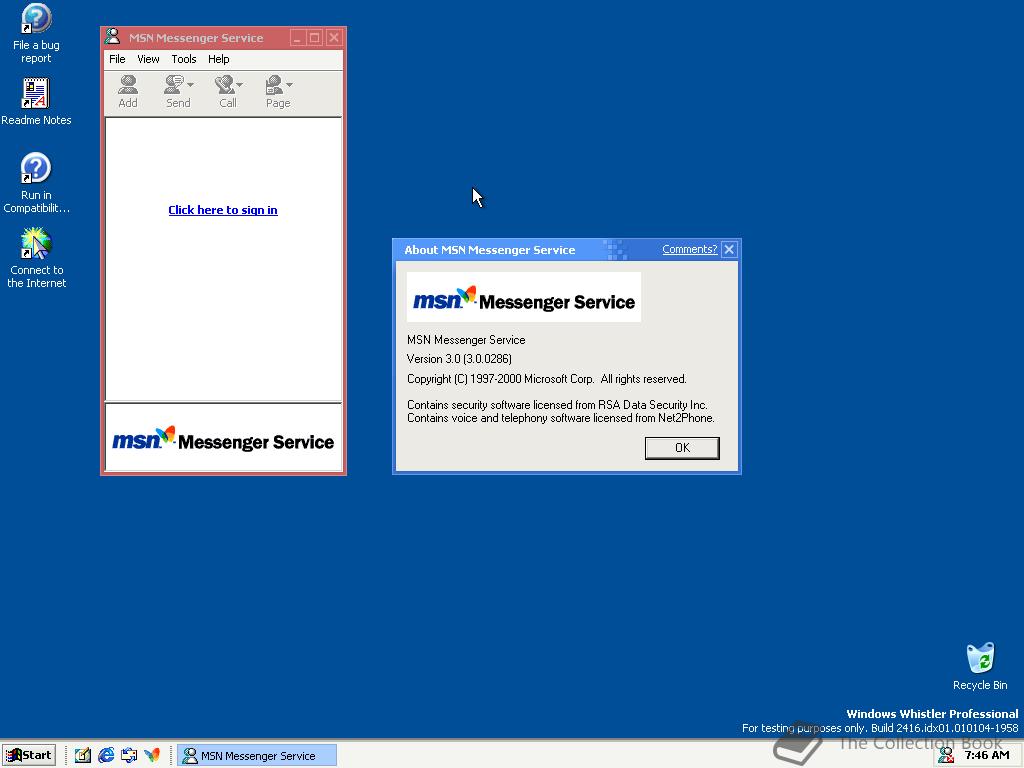Open the Send dropdown arrow

click(x=191, y=84)
